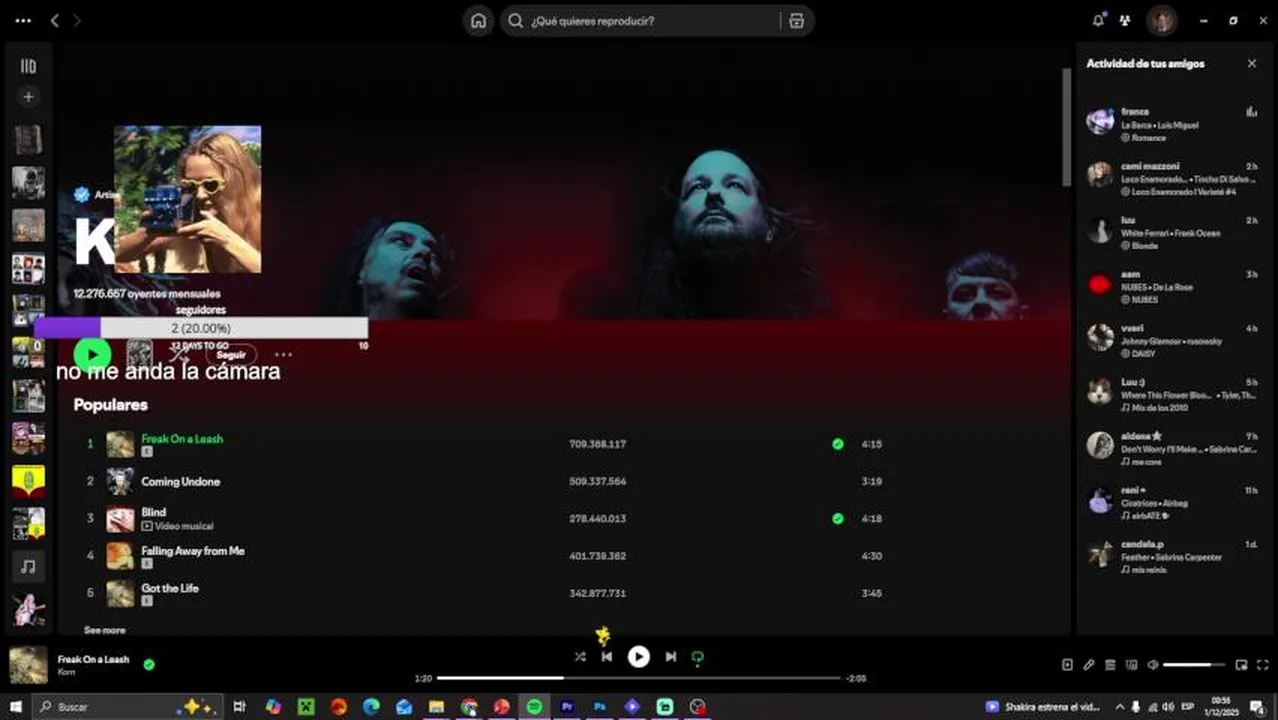Skip to the previous track
Screen dimensions: 1278x720
(x=607, y=657)
